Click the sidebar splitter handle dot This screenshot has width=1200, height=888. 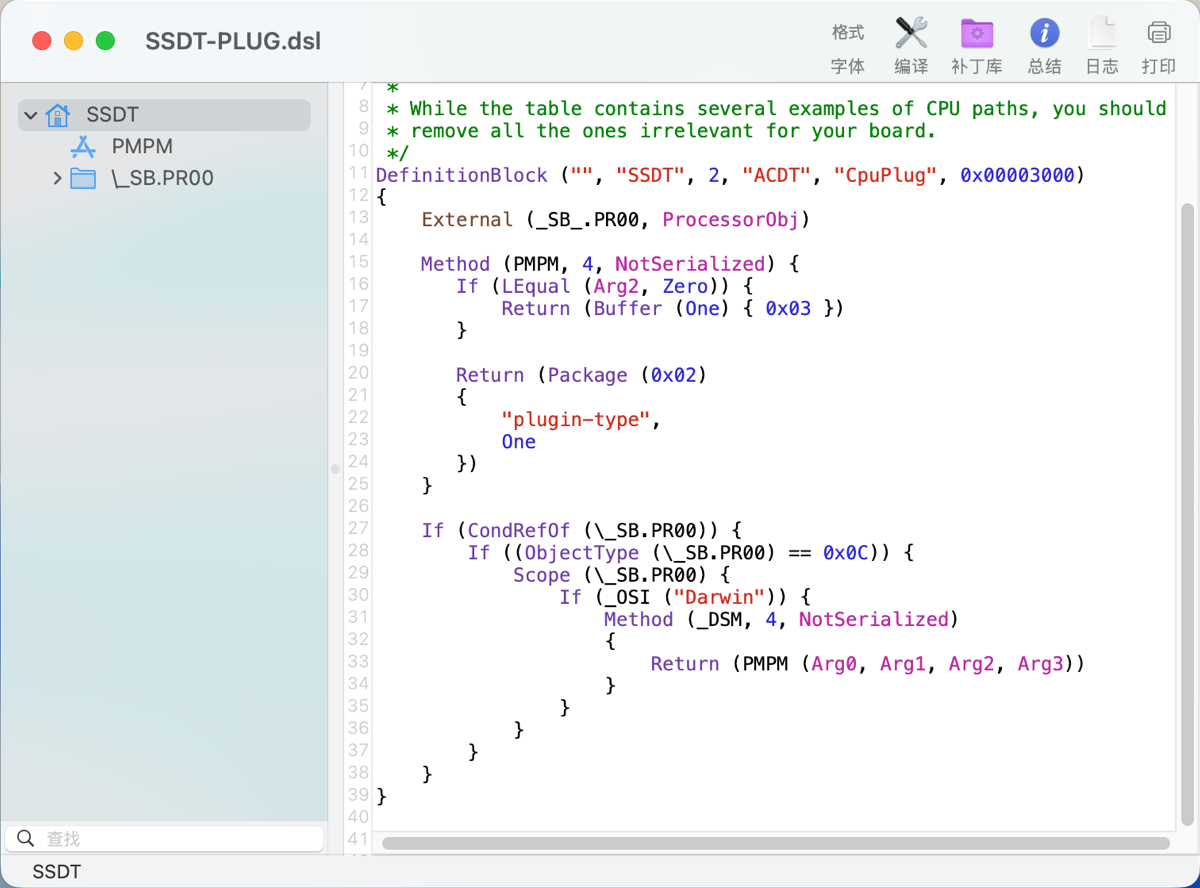(335, 466)
